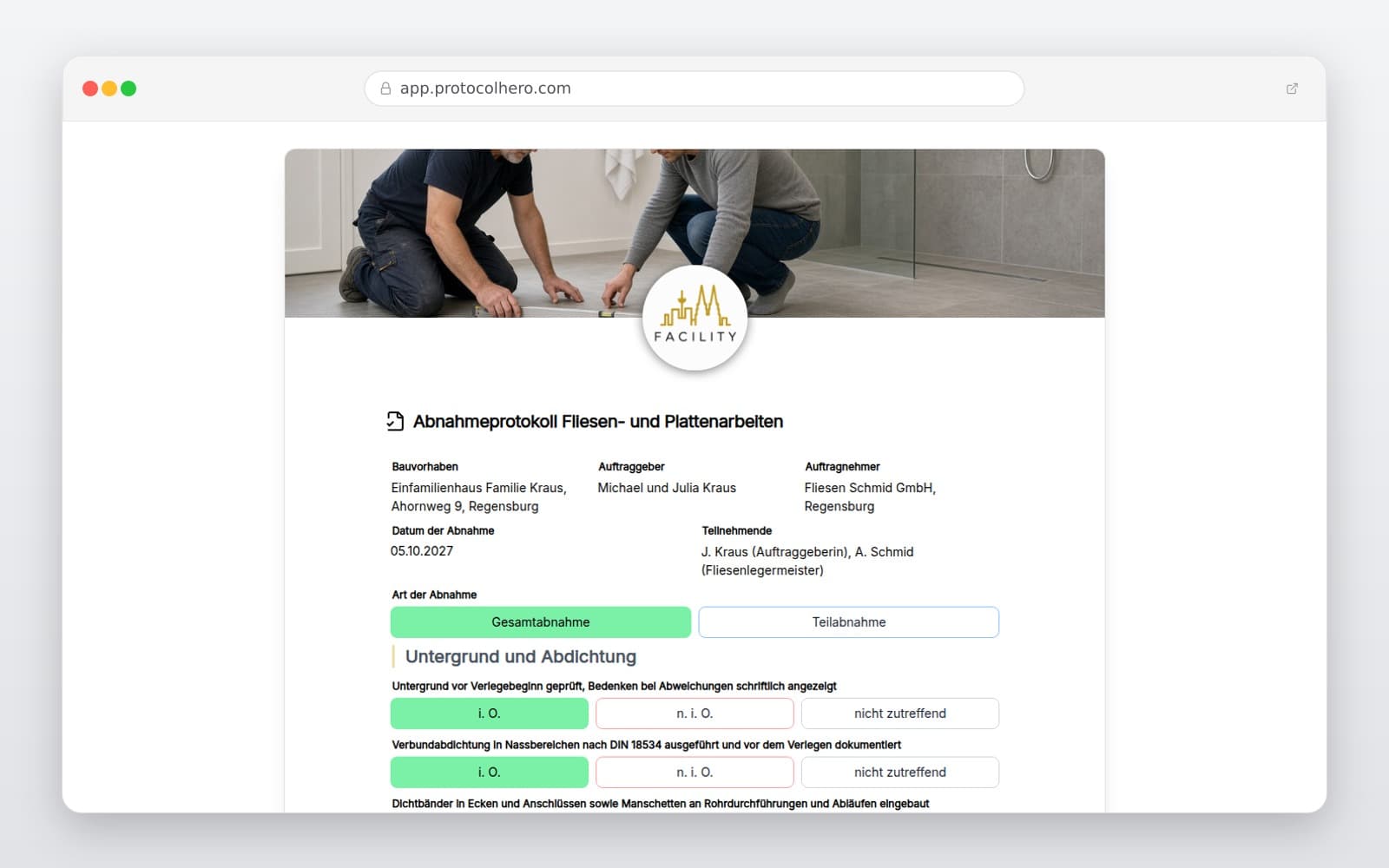Click the lock icon in address bar
1389x868 pixels.
point(385,89)
